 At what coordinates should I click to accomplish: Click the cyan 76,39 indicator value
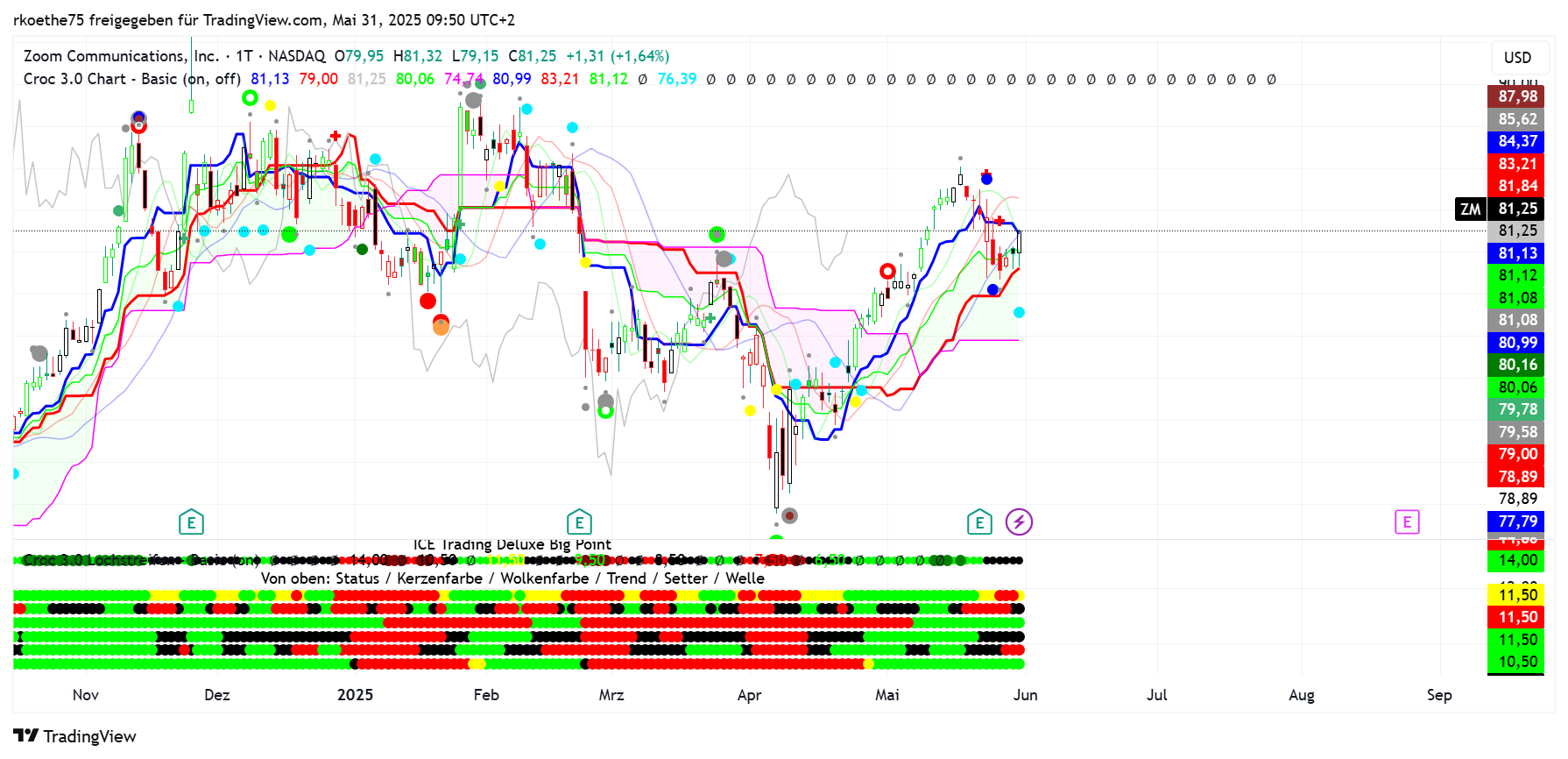tap(676, 79)
